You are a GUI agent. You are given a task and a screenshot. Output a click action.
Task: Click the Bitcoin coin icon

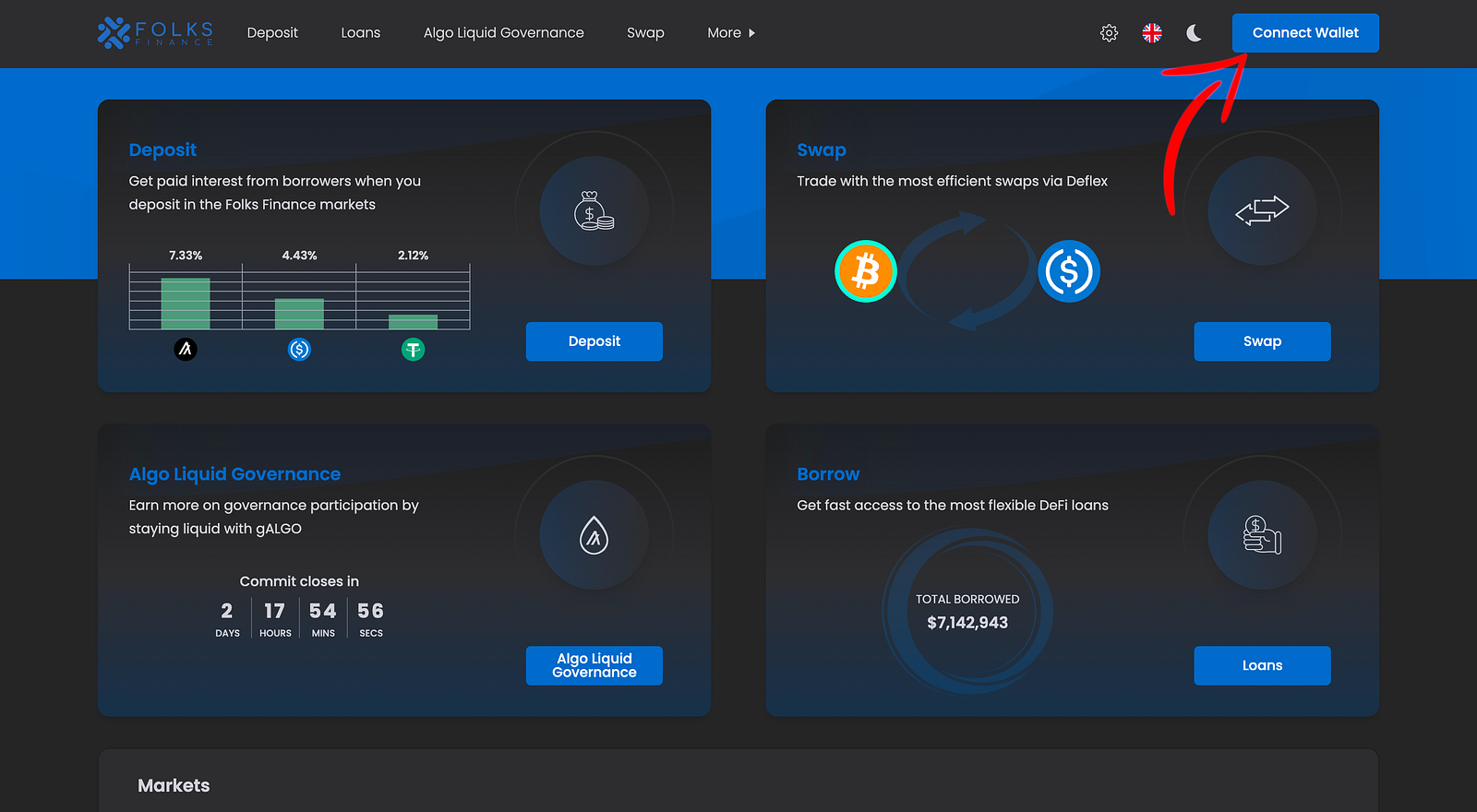[866, 271]
